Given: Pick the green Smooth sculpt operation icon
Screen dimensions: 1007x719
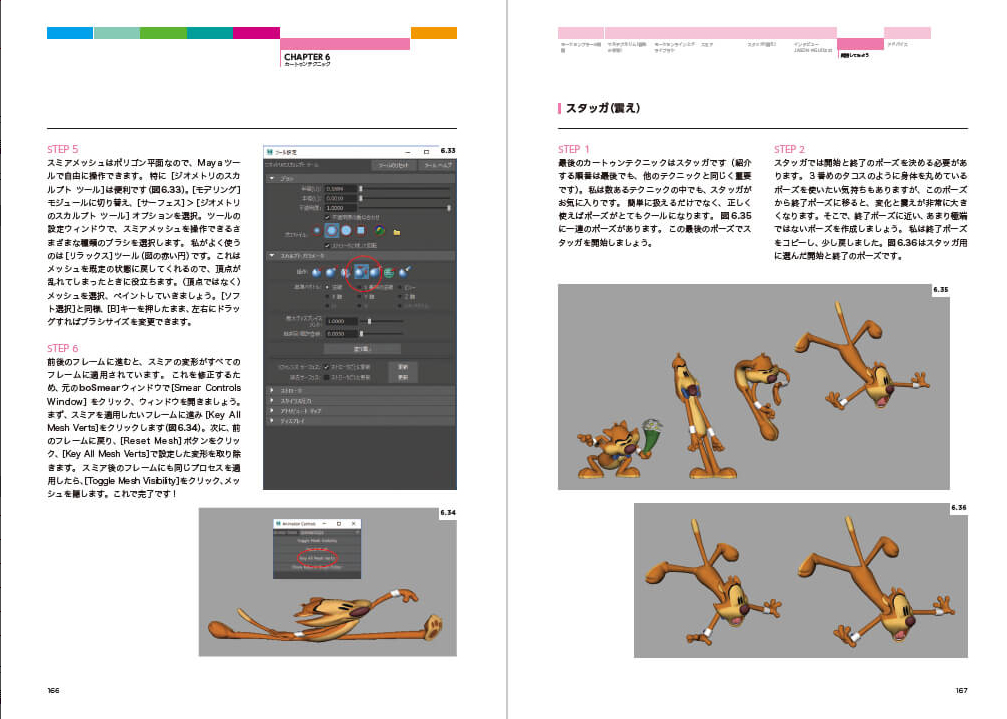Looking at the screenshot, I should (x=388, y=271).
